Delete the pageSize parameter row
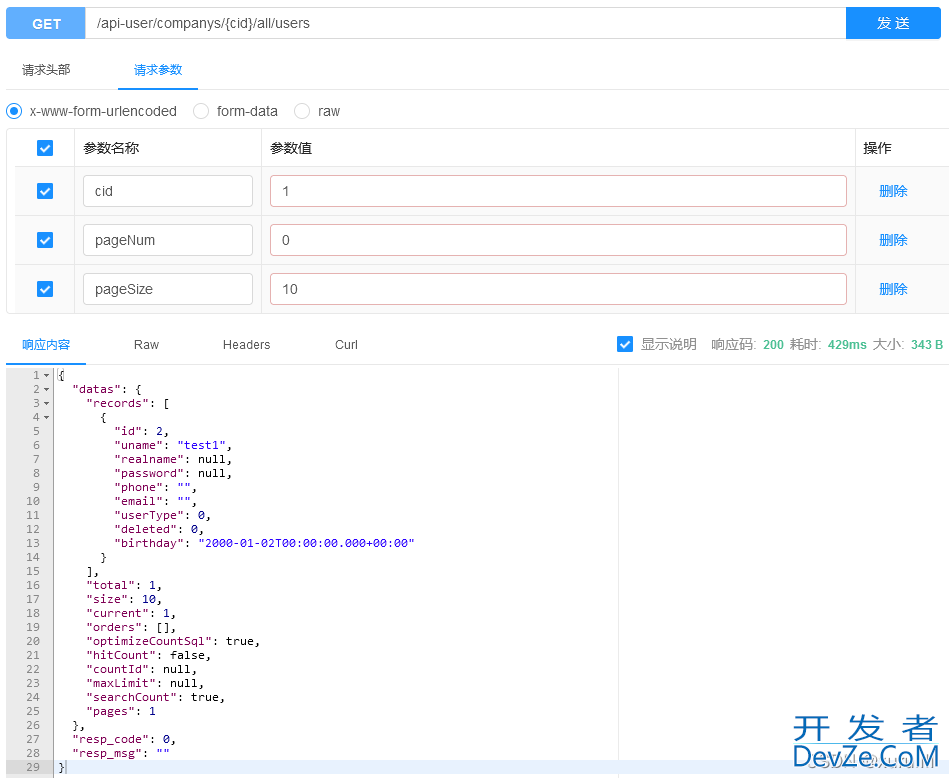The image size is (949, 778). tap(893, 289)
